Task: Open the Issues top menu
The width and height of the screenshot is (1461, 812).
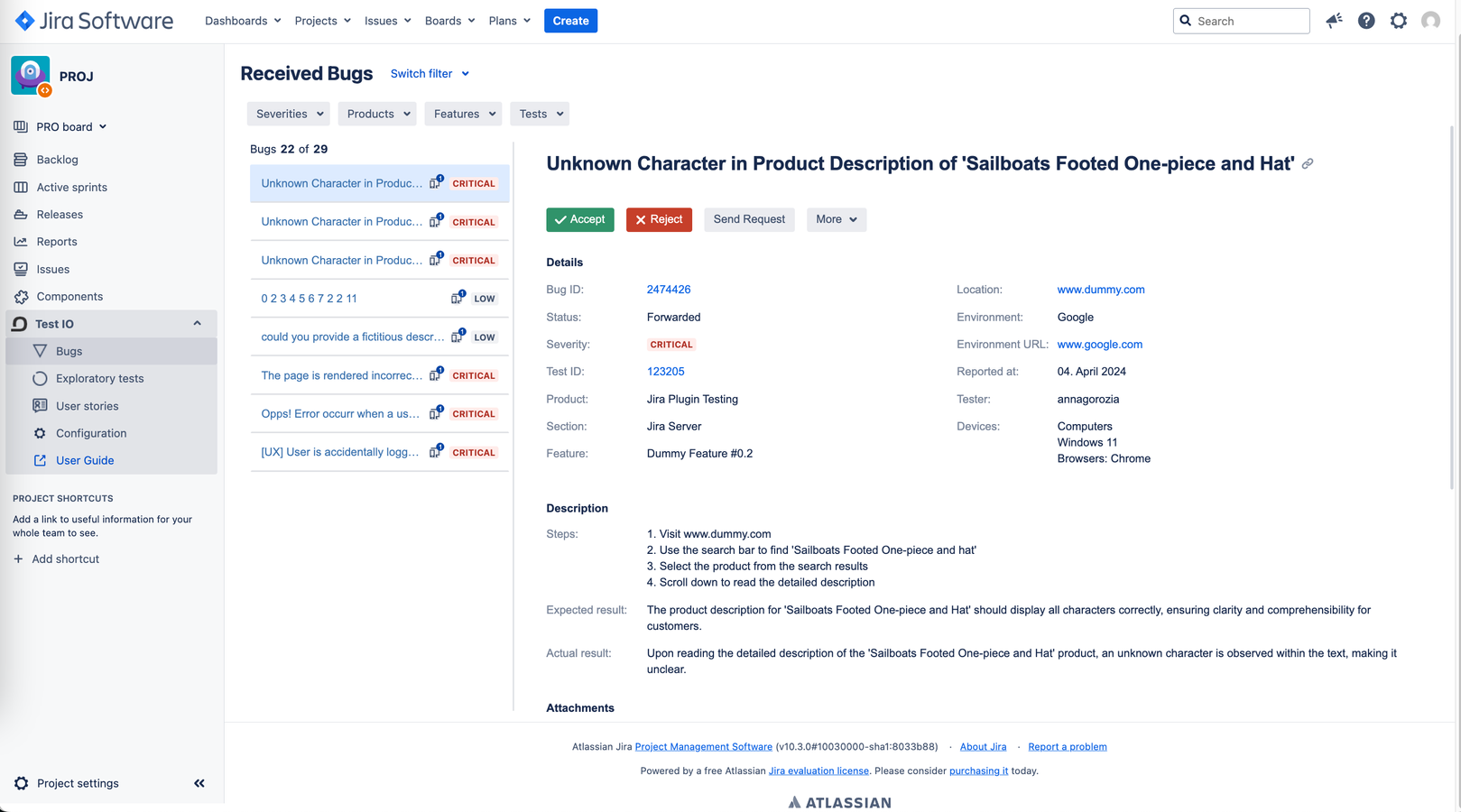Action: [387, 21]
